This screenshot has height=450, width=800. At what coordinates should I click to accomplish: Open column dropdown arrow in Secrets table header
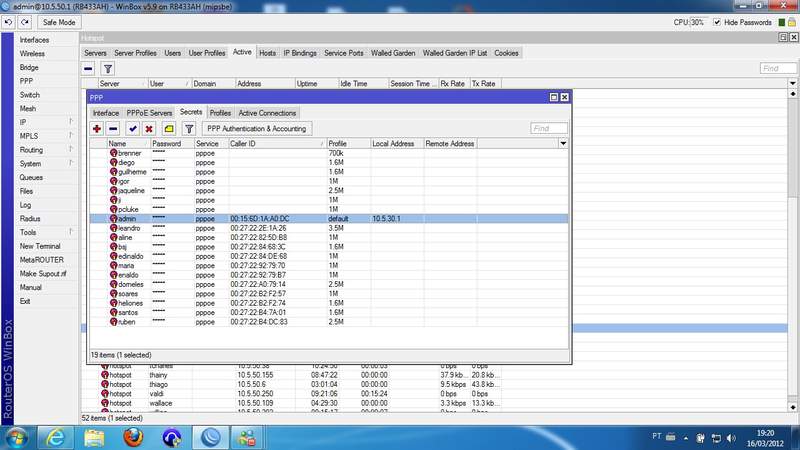pos(563,144)
